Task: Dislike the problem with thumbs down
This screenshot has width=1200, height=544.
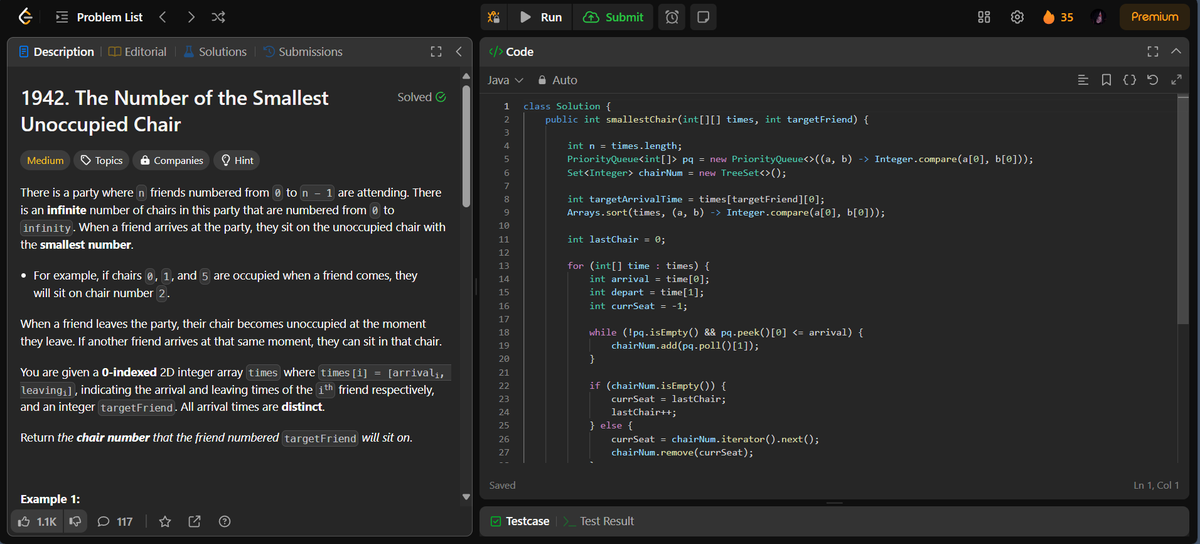Action: point(74,521)
